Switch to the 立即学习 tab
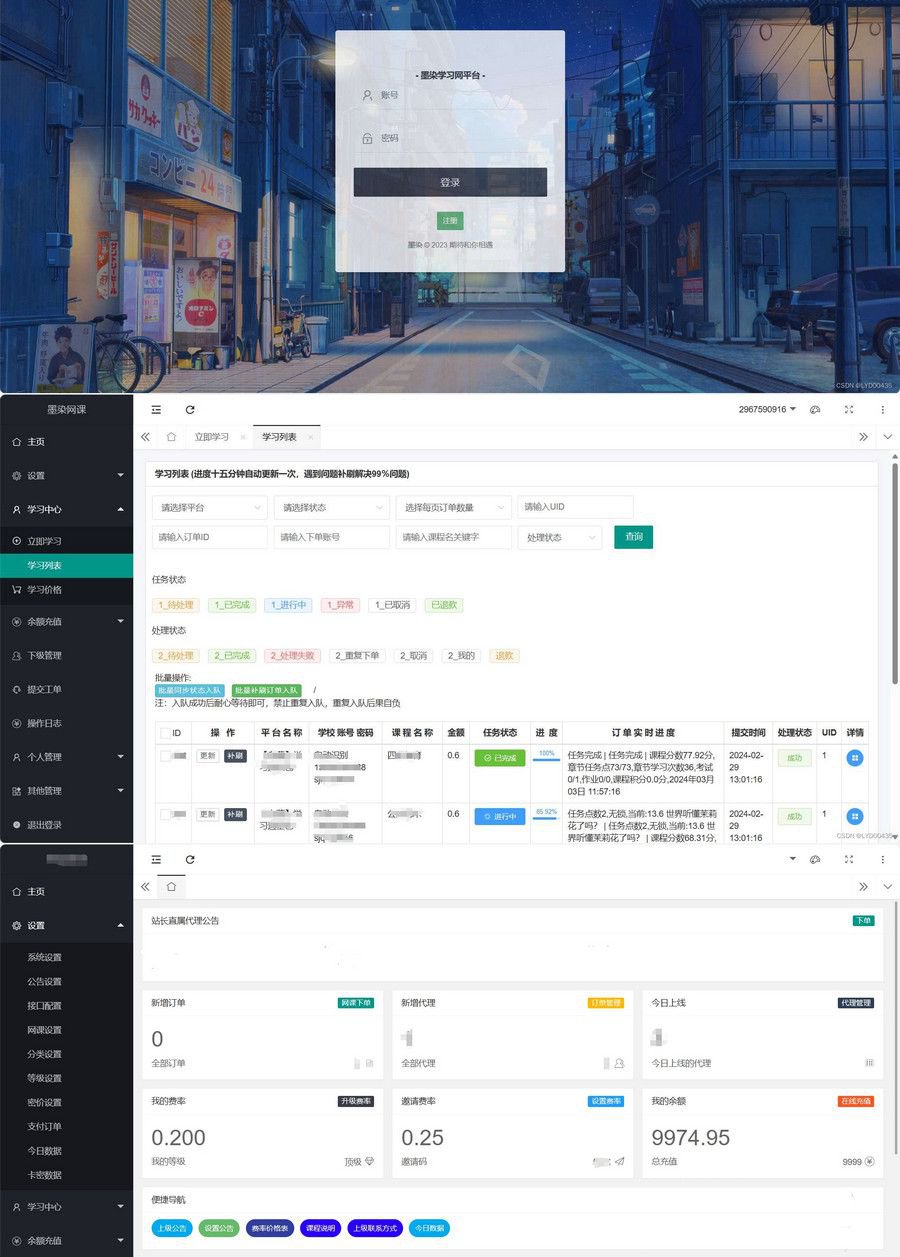 click(x=211, y=437)
